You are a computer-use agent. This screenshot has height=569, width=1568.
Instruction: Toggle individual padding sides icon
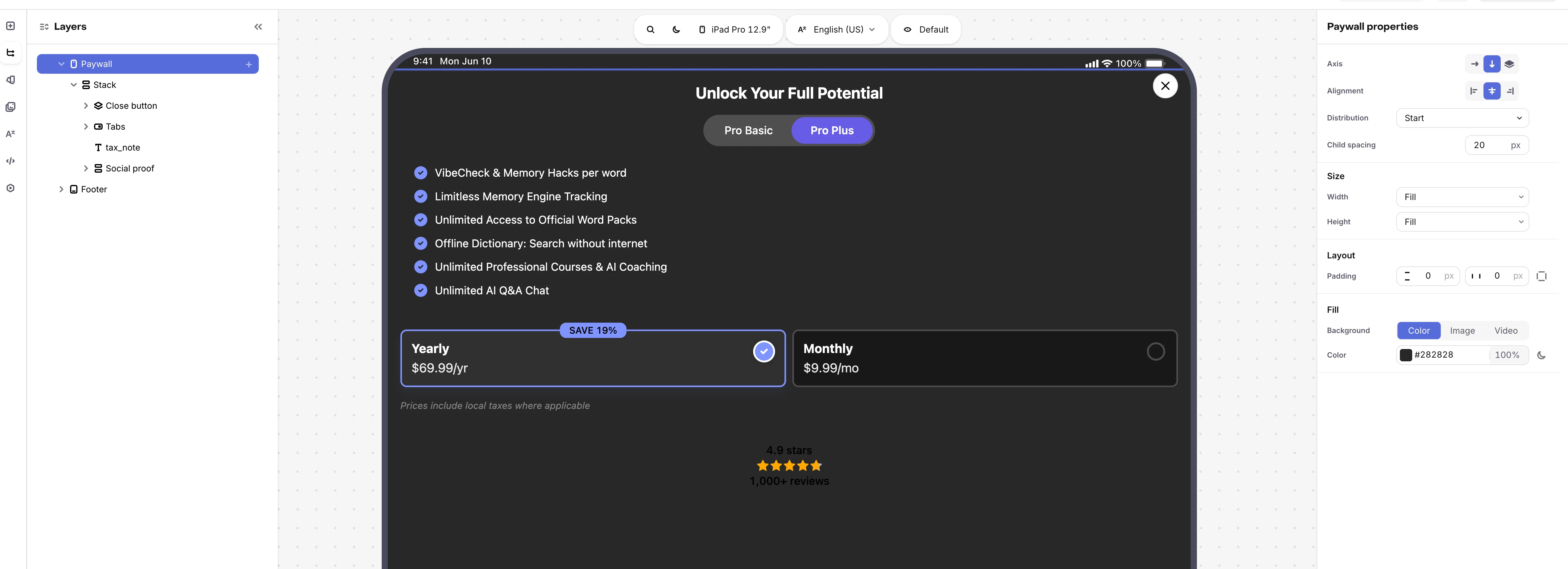(x=1541, y=276)
